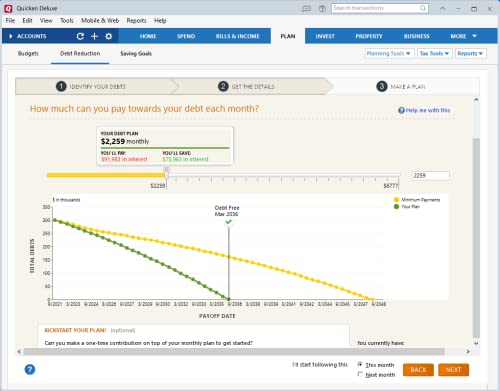Switch to the Business tab
This screenshot has width=500, height=391.
pyautogui.click(x=417, y=36)
